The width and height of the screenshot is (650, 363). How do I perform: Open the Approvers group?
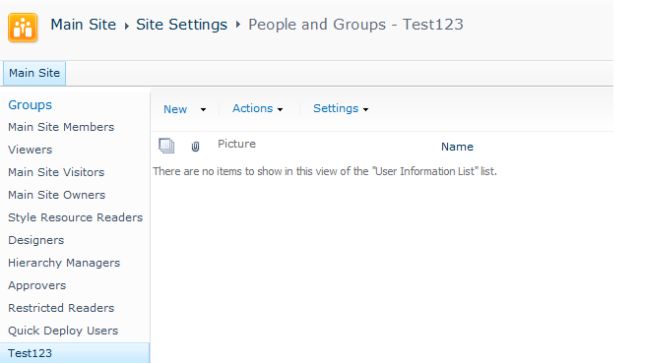click(x=37, y=286)
